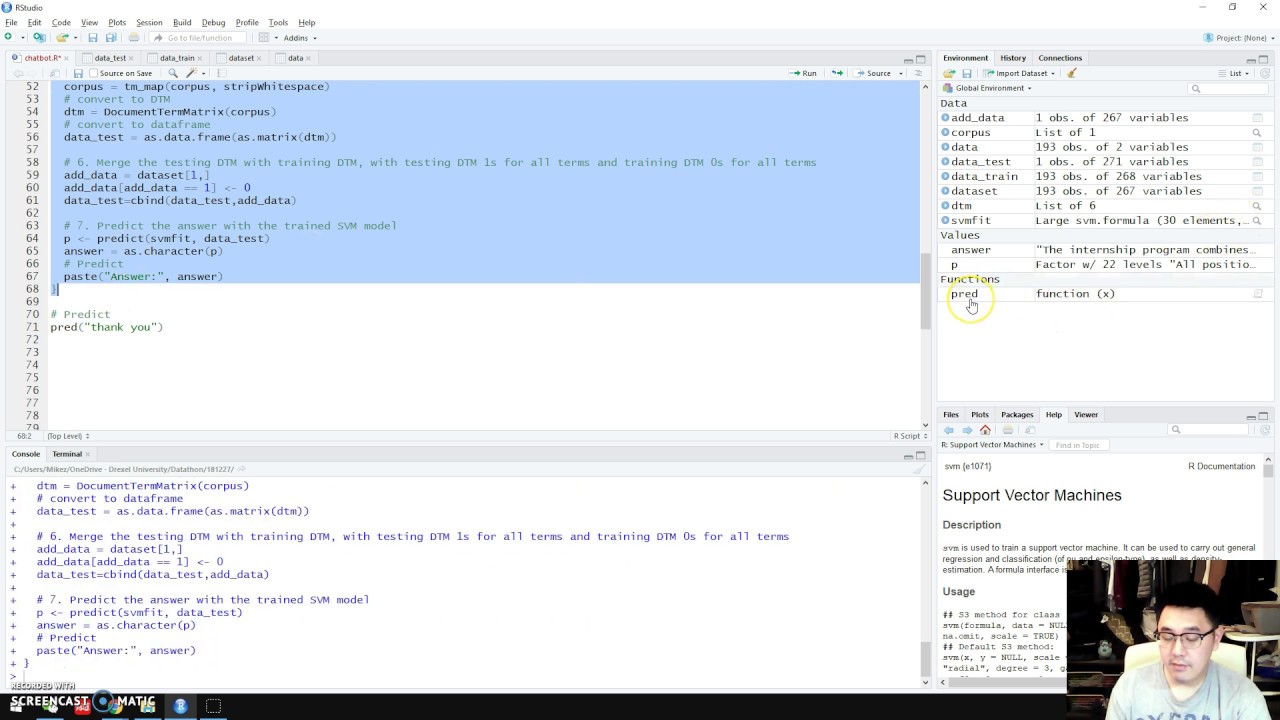Refresh the Environment pane
Image resolution: width=1280 pixels, height=720 pixels.
tap(1264, 73)
